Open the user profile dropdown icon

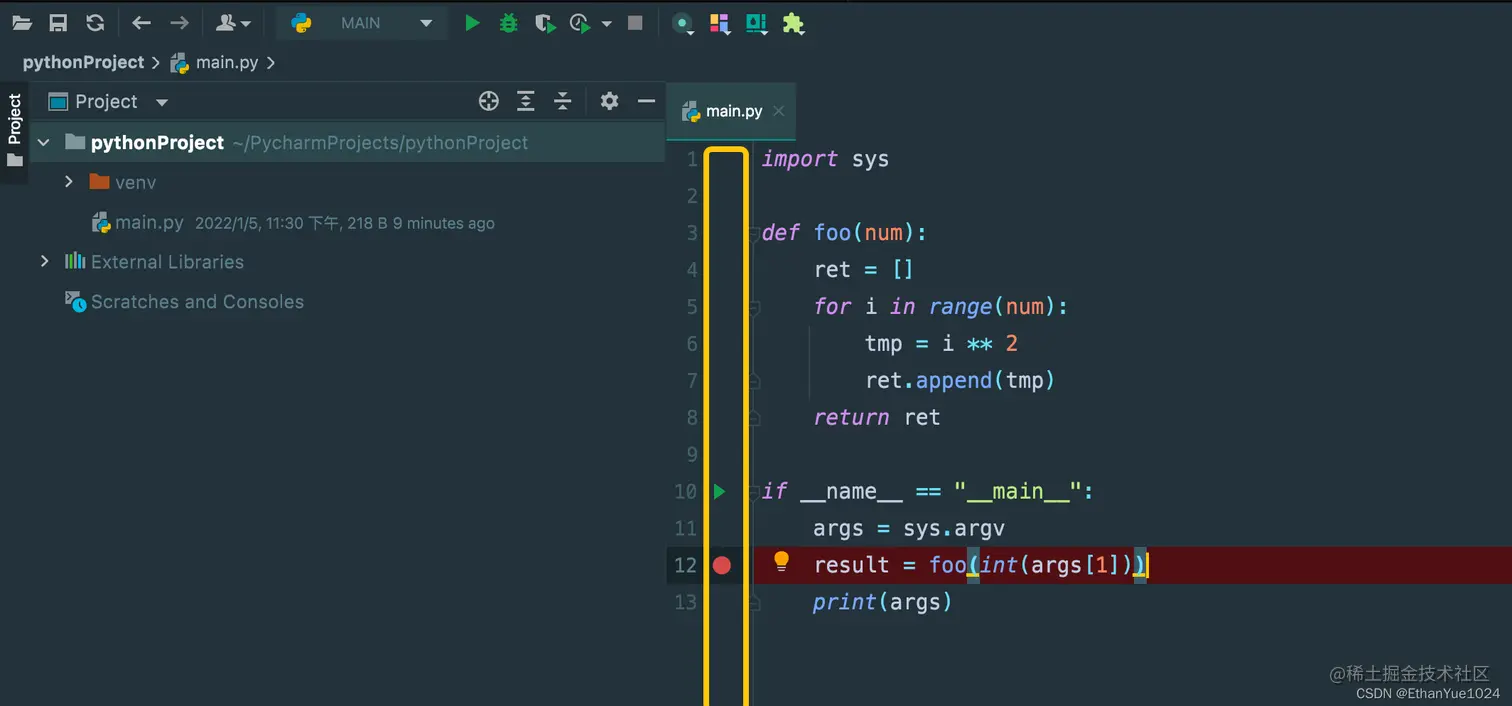[x=233, y=23]
